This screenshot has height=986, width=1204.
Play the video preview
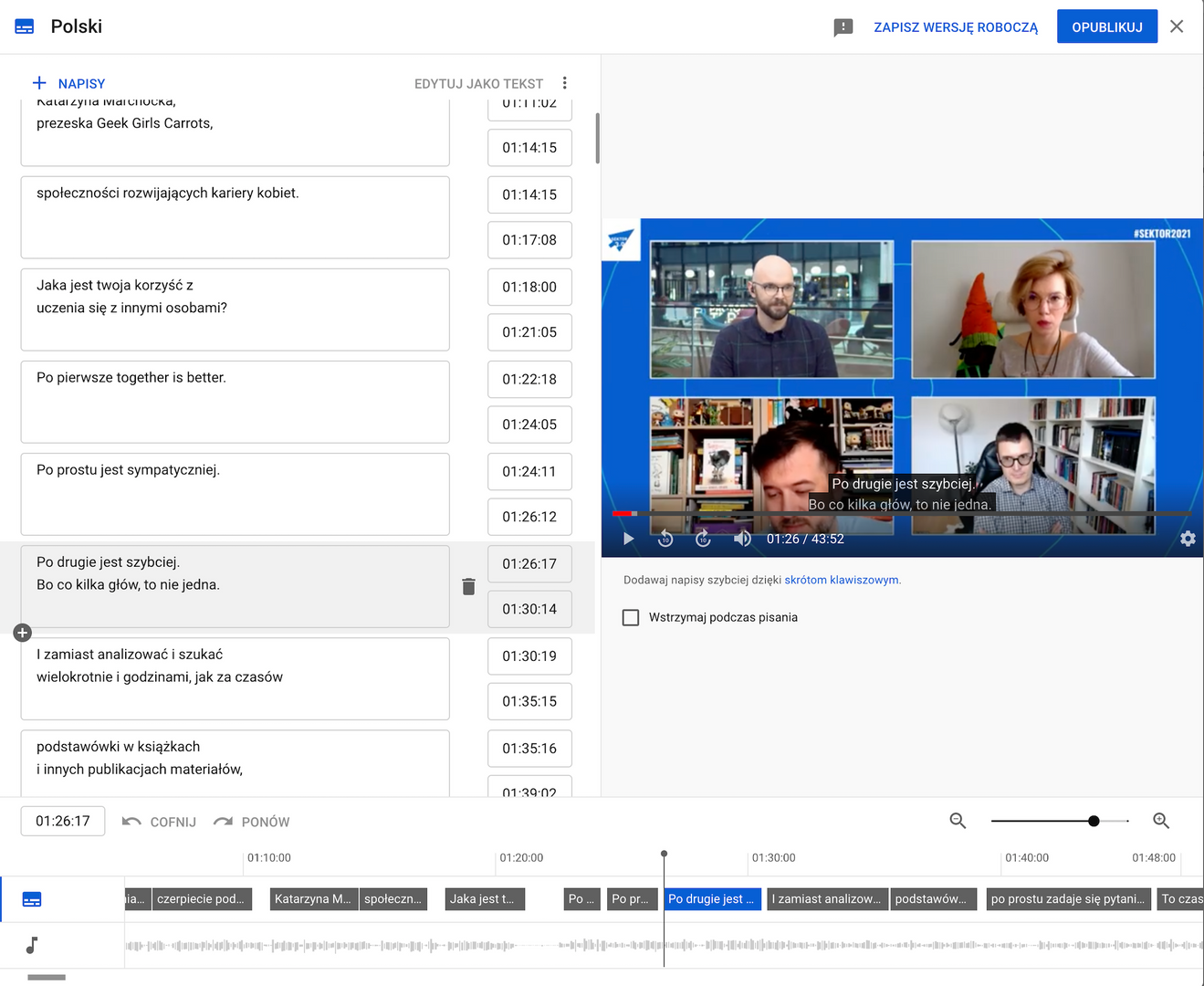point(628,539)
